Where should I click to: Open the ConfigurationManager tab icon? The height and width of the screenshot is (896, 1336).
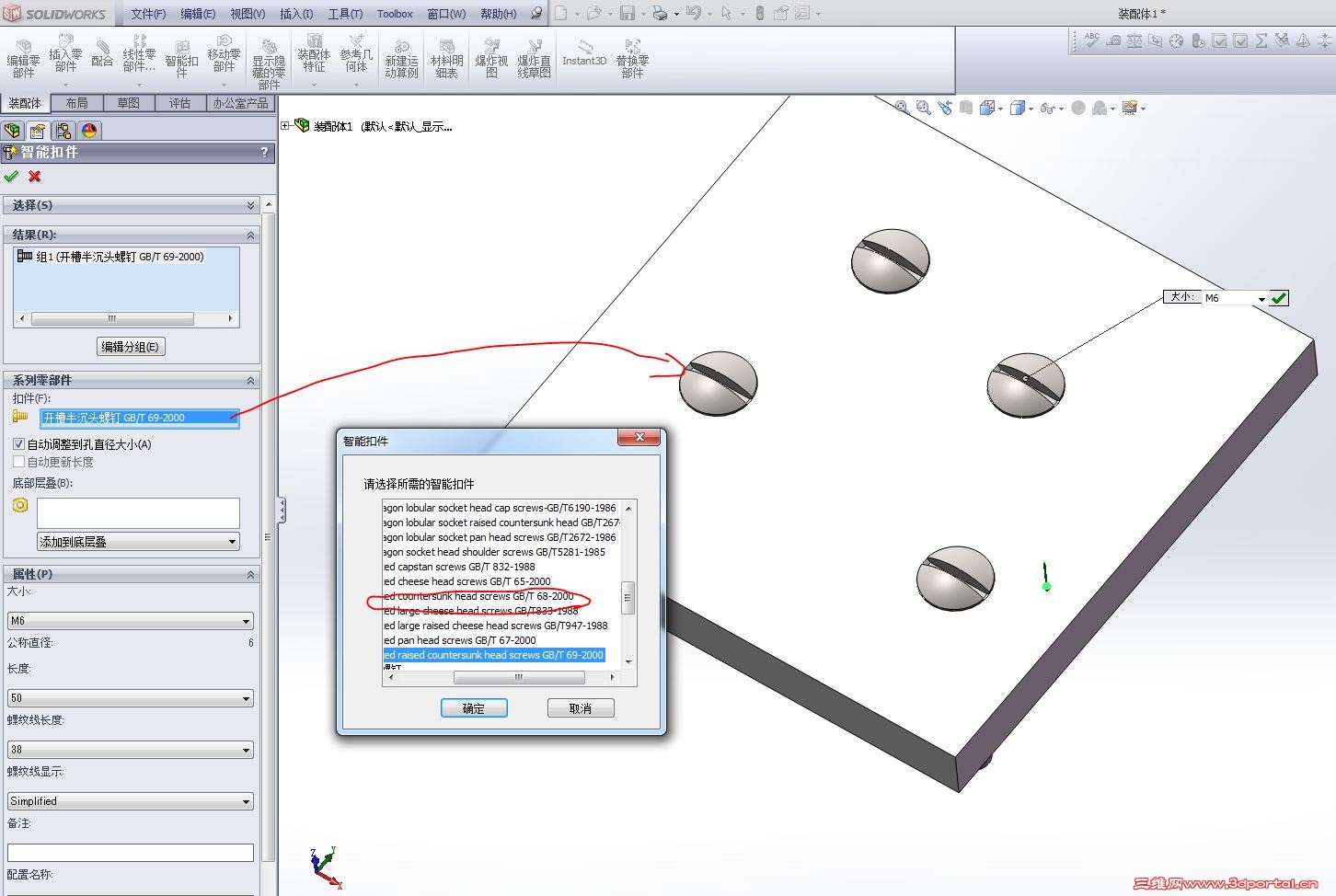(63, 131)
